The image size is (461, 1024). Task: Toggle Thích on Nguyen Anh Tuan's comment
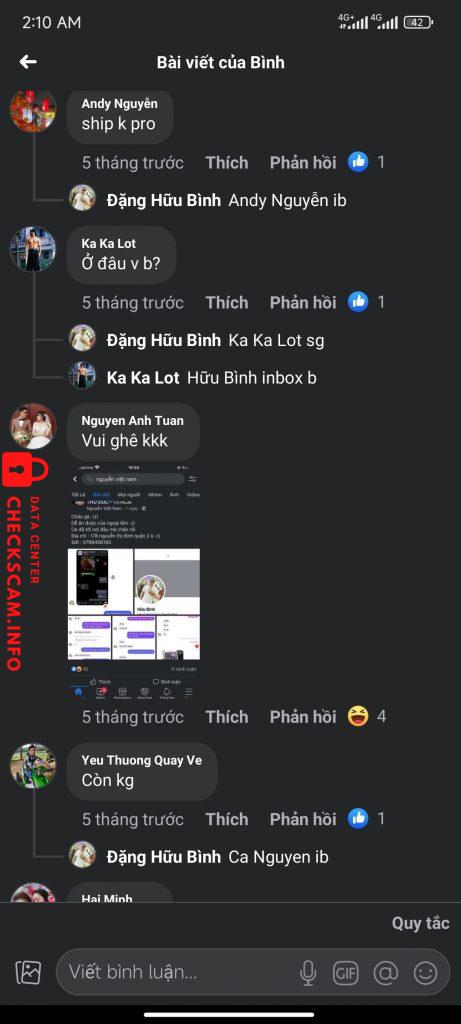pyautogui.click(x=227, y=716)
